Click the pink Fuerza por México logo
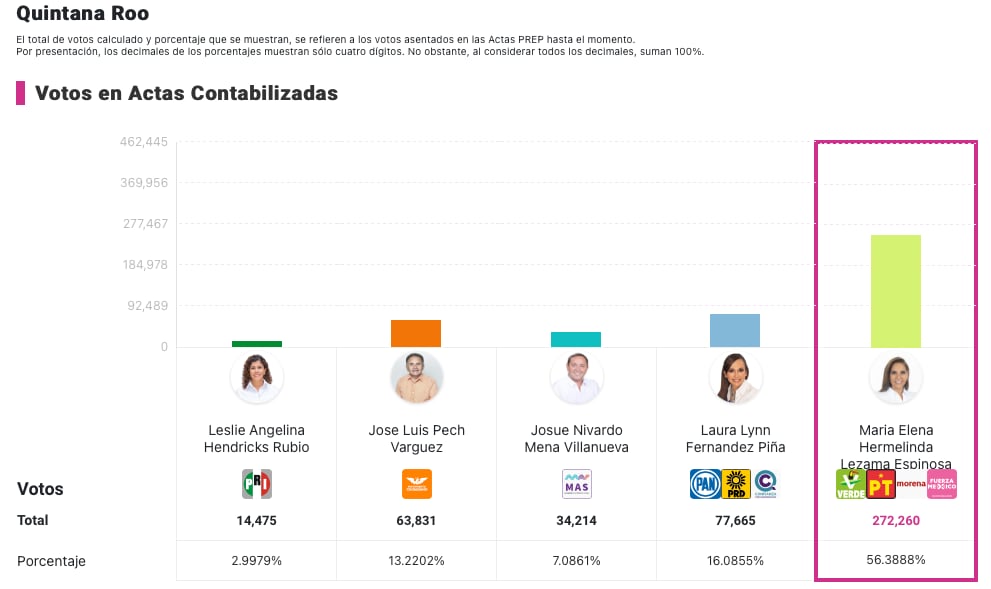 [x=942, y=484]
